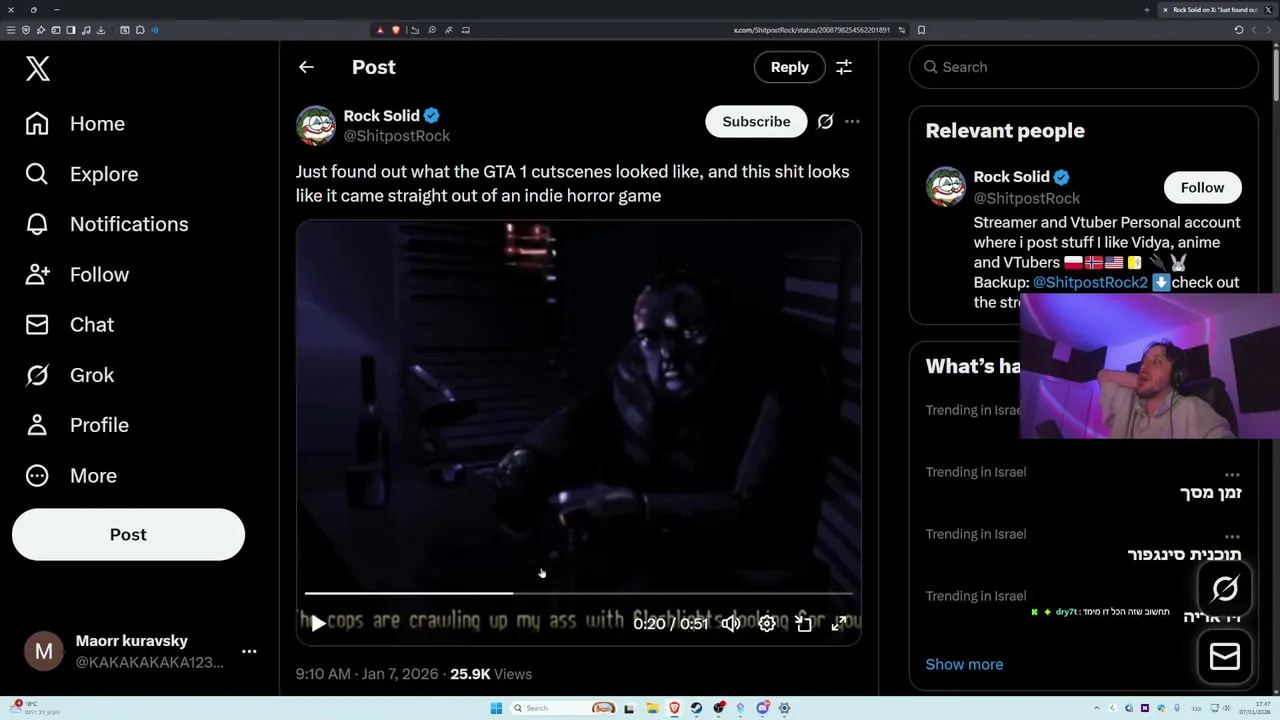Click Brave Rewards triangle icon
This screenshot has width=1280, height=720.
click(380, 30)
